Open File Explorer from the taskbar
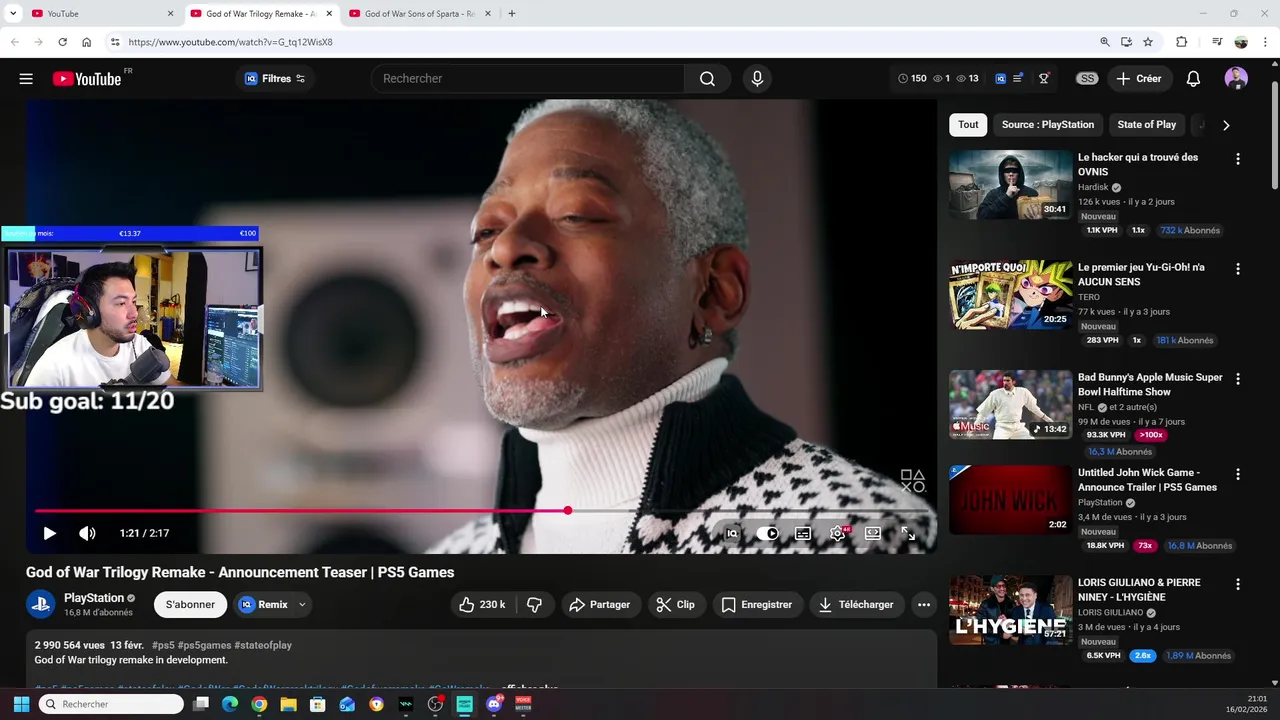The height and width of the screenshot is (720, 1280). click(288, 705)
